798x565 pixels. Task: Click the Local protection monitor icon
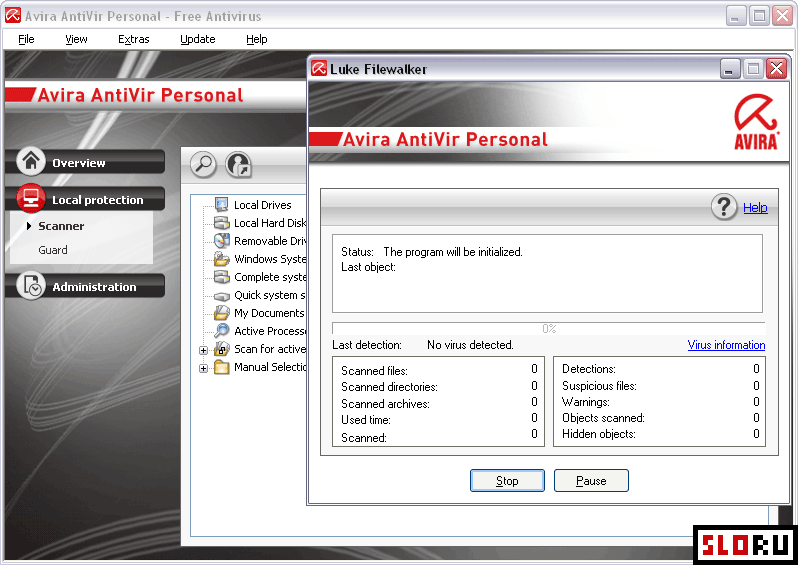click(x=31, y=198)
